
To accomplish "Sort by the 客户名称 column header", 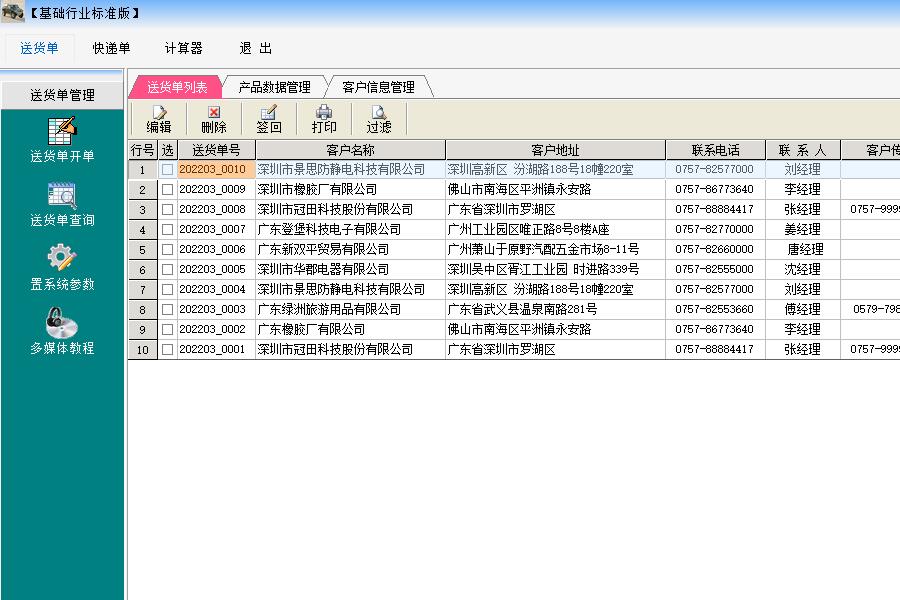I will 350,150.
